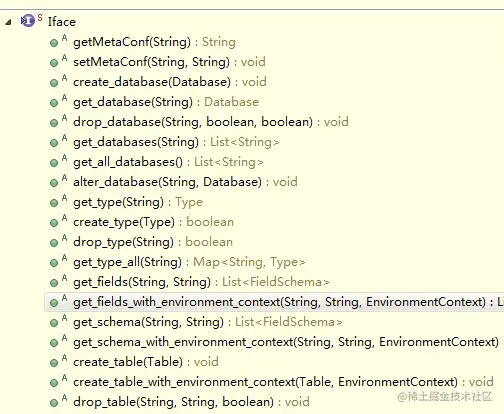Image resolution: width=504 pixels, height=414 pixels.
Task: Click green circle icon next to get_database
Action: coord(54,103)
